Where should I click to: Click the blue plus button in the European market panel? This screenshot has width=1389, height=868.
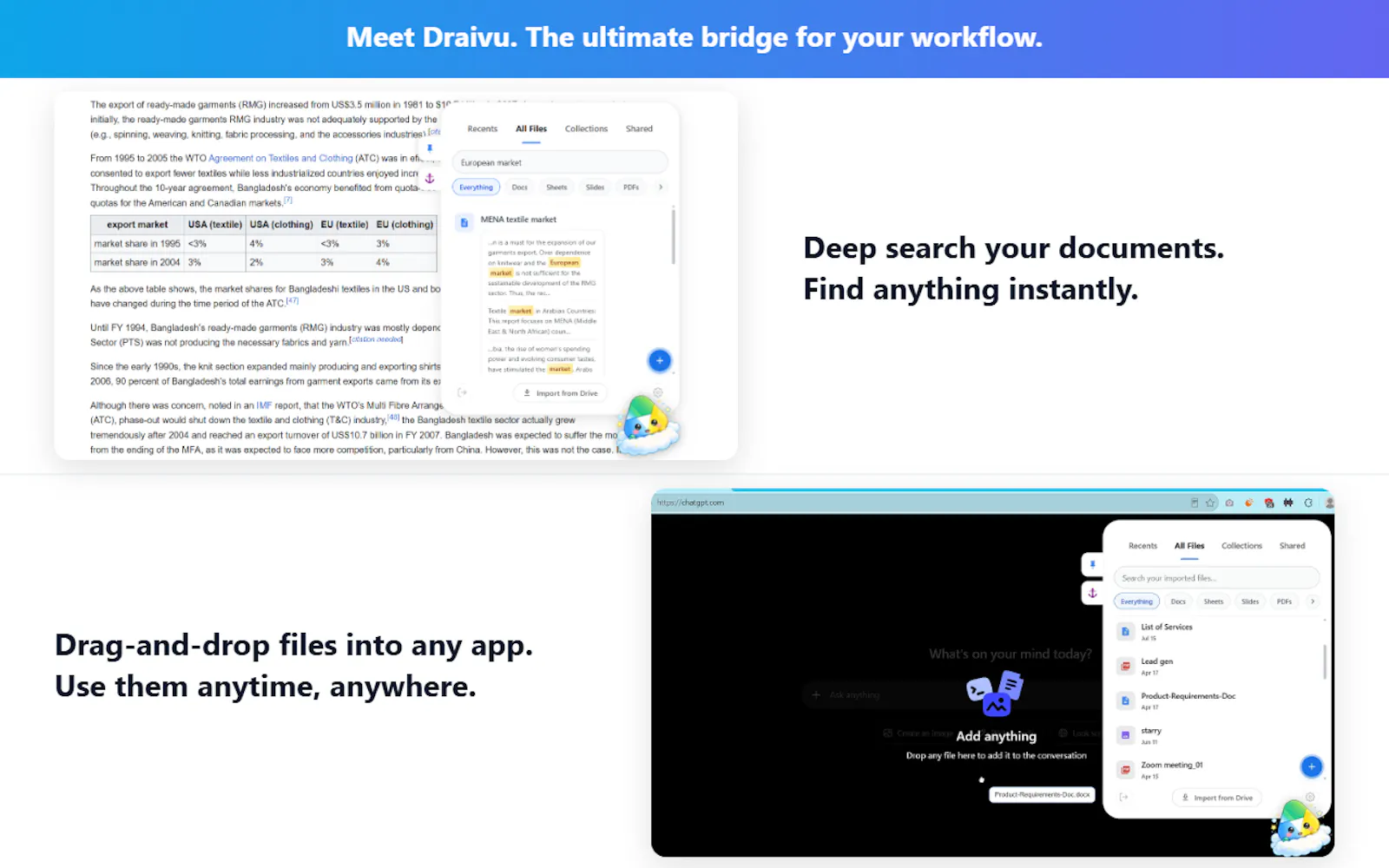660,360
